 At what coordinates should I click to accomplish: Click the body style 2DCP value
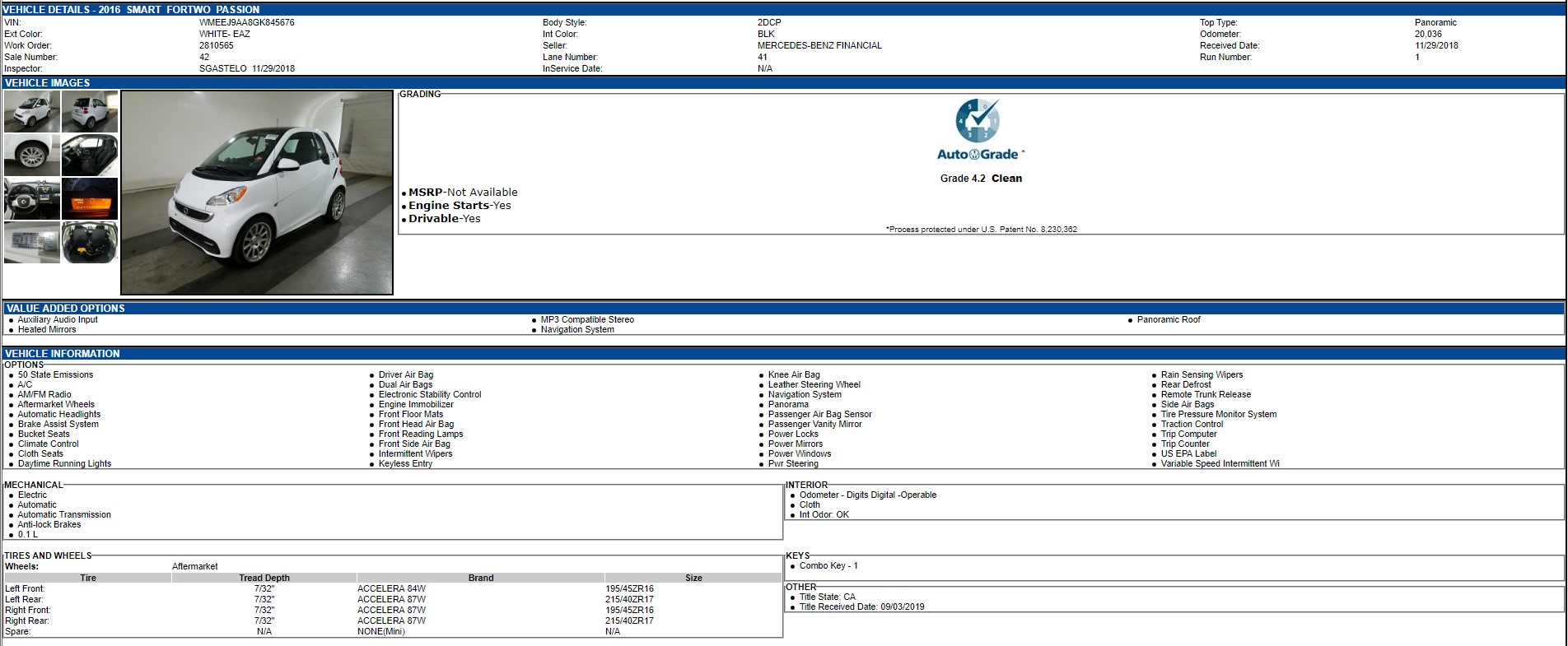(x=769, y=22)
